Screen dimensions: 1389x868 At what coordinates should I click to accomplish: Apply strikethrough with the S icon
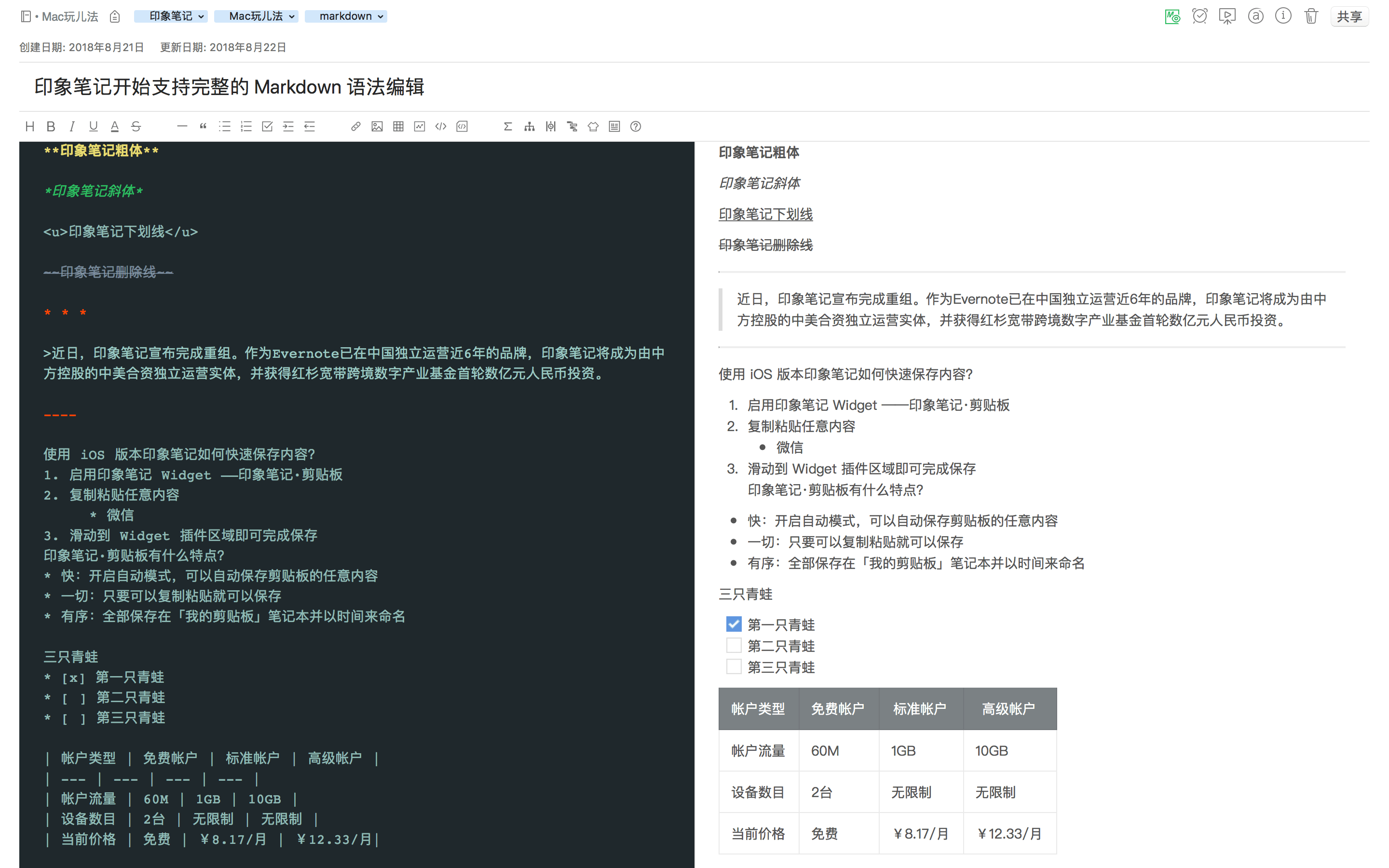(x=136, y=126)
